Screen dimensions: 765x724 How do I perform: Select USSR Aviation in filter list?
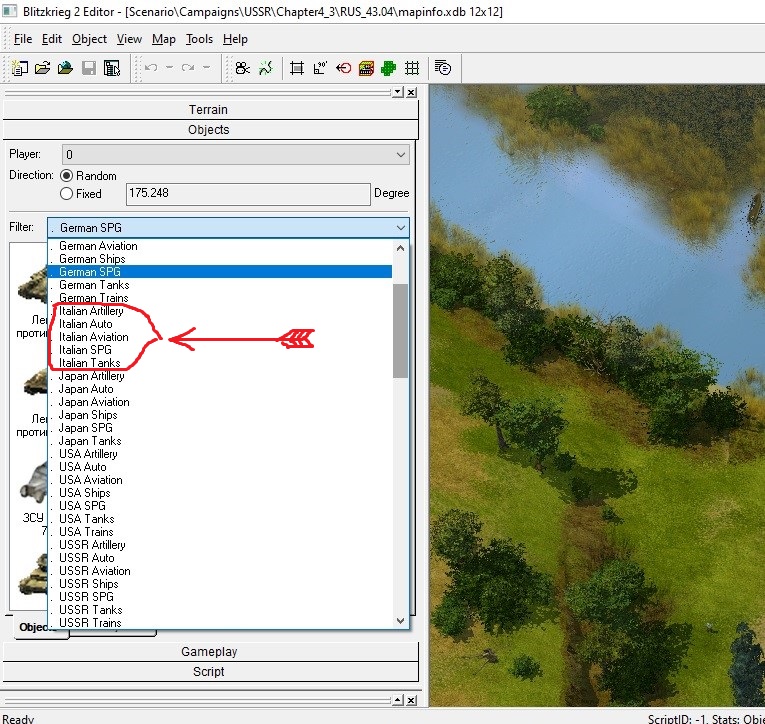point(220,571)
